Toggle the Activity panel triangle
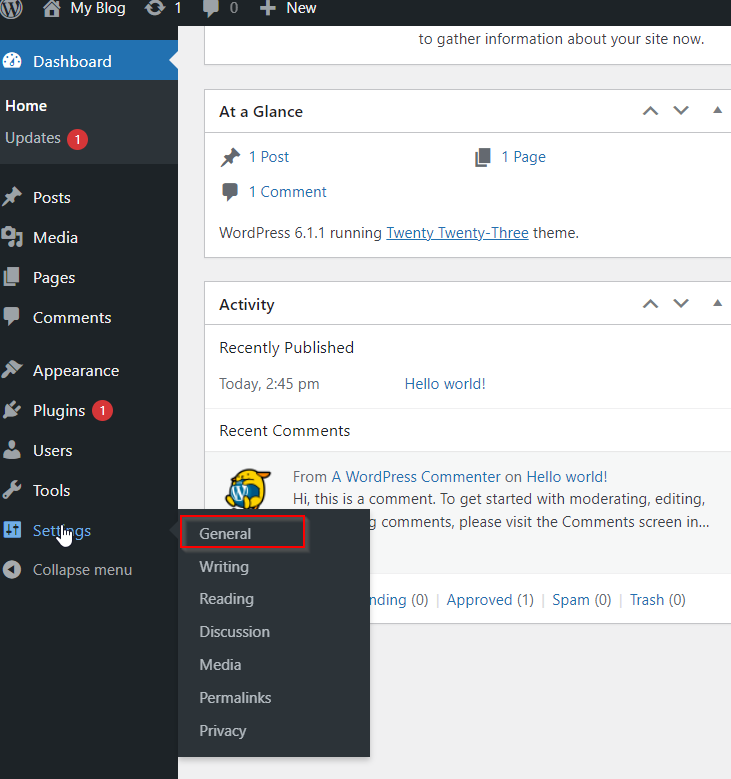 coord(717,303)
